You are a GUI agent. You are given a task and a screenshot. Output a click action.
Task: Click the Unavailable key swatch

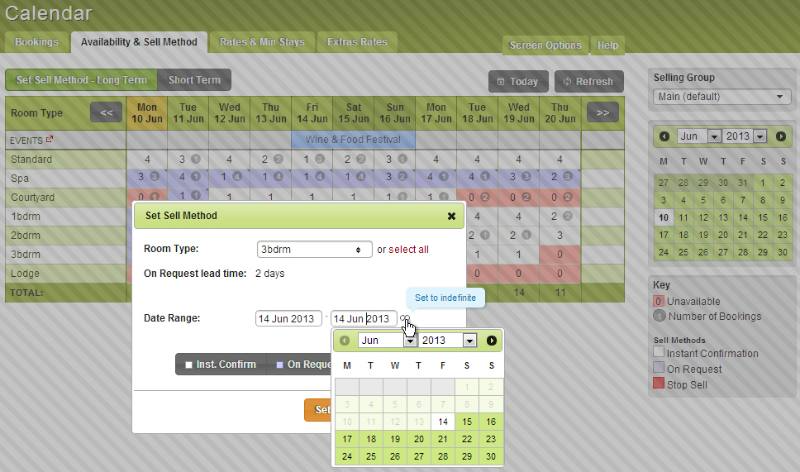[x=659, y=301]
